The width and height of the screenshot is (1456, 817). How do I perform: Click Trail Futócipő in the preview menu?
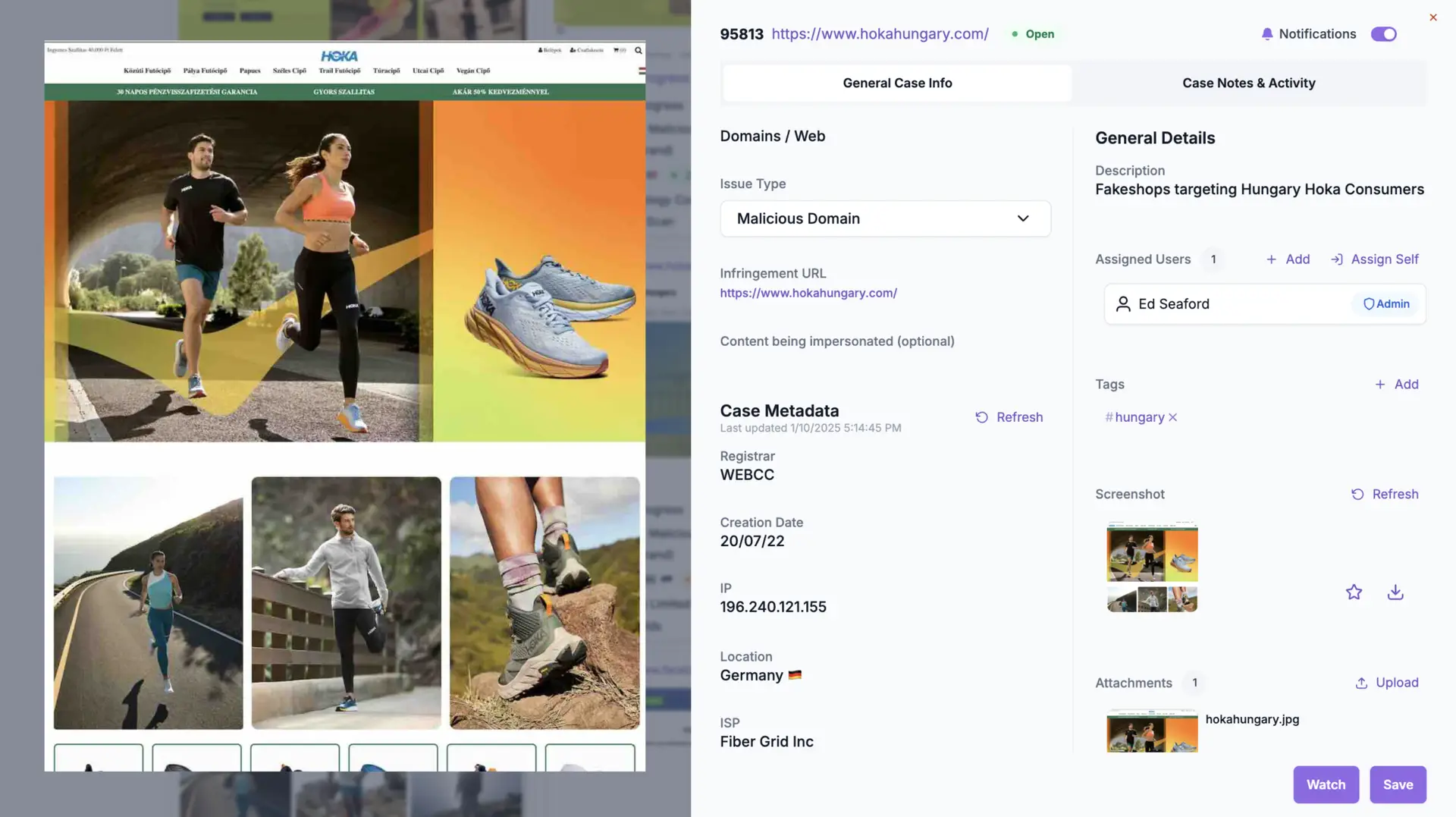click(340, 71)
